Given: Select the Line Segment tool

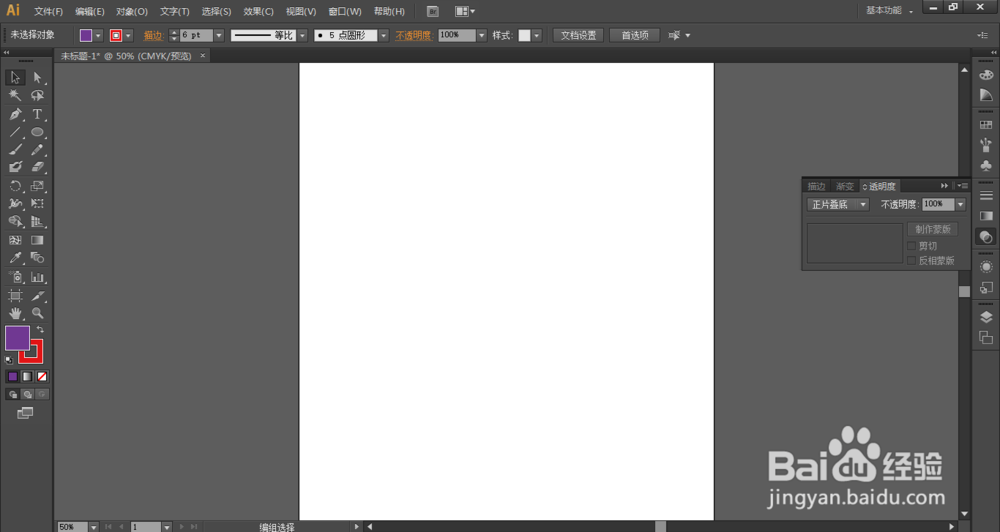Looking at the screenshot, I should coord(15,132).
